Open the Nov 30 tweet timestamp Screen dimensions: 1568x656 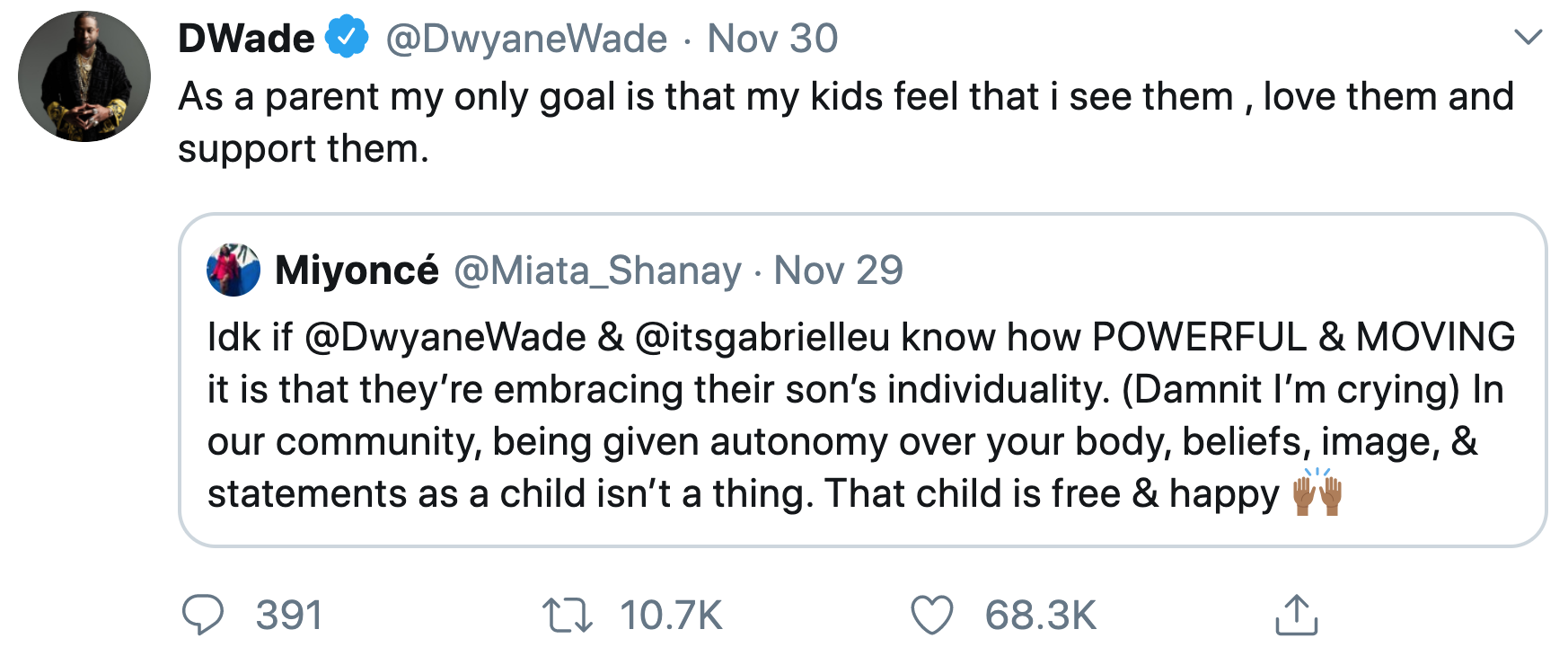click(772, 39)
